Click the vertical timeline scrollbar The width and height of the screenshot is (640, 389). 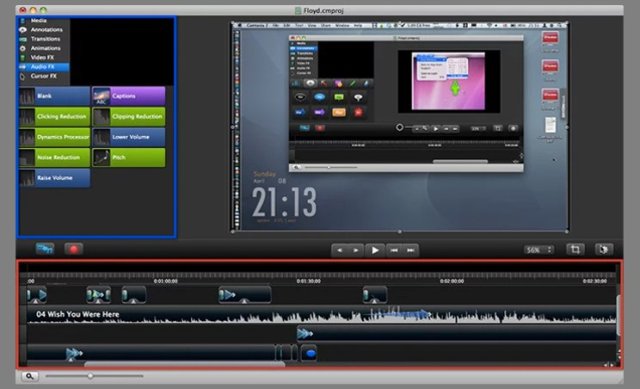[618, 316]
